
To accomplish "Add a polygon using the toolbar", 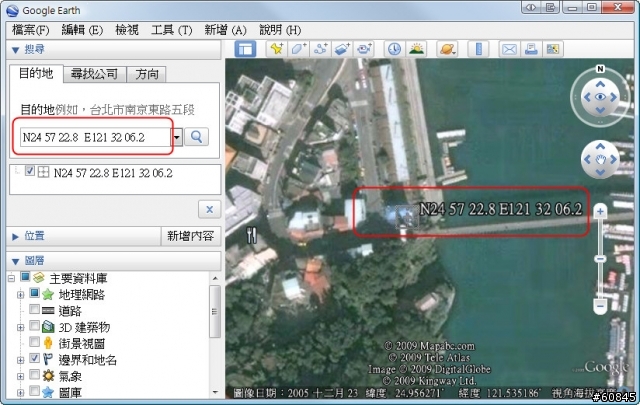I will [299, 49].
